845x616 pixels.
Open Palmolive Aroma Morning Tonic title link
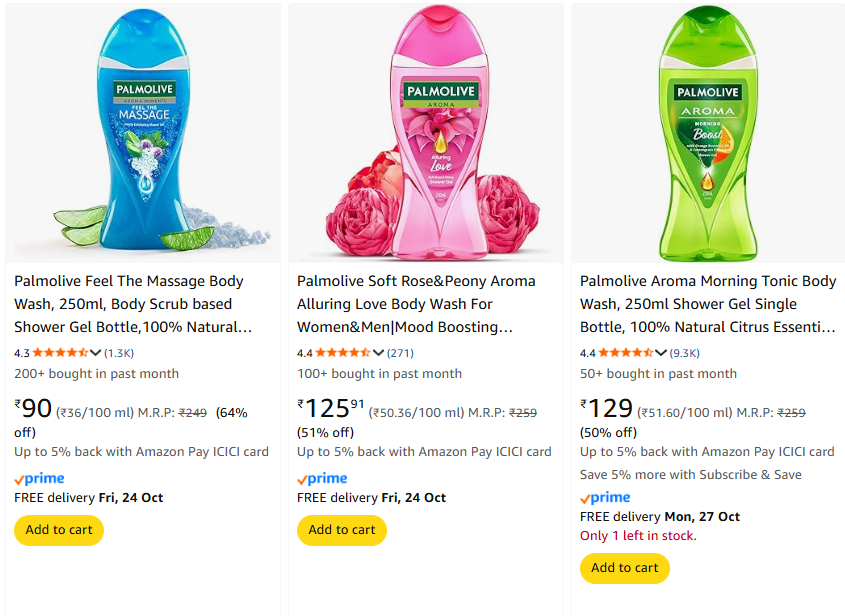click(x=707, y=304)
